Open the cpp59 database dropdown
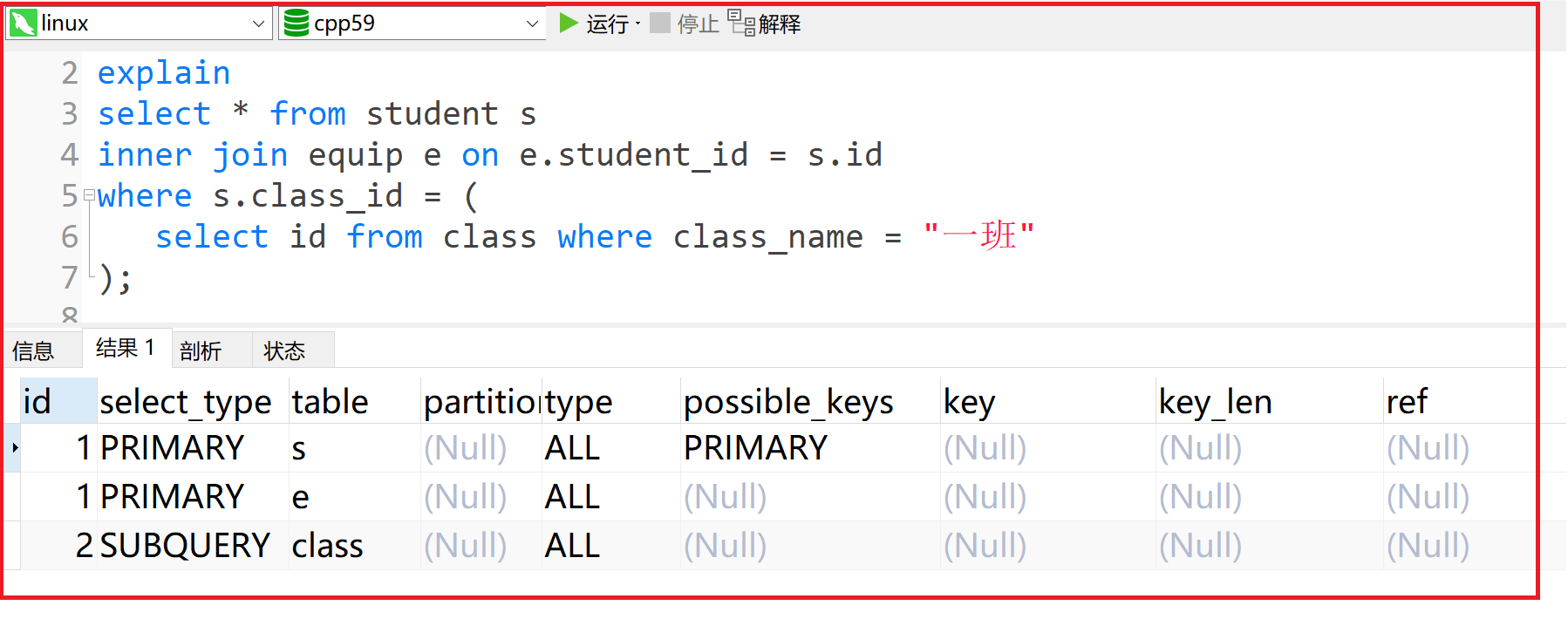This screenshot has height=619, width=1568. point(532,24)
